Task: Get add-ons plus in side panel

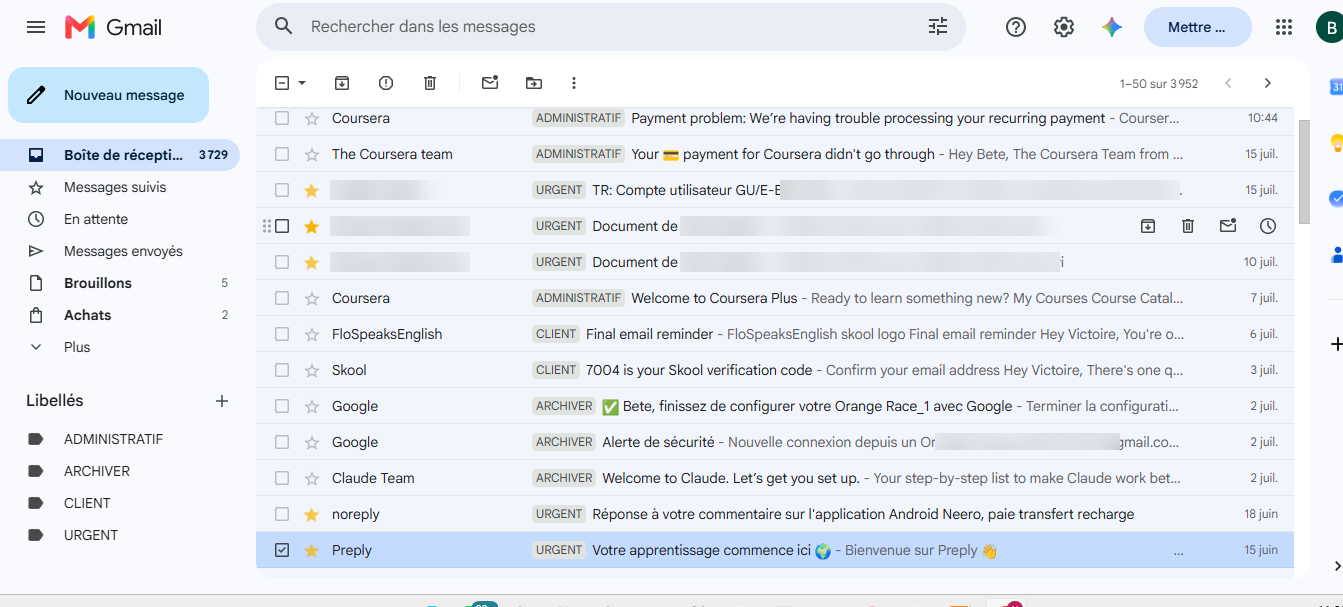Action: tap(1337, 344)
